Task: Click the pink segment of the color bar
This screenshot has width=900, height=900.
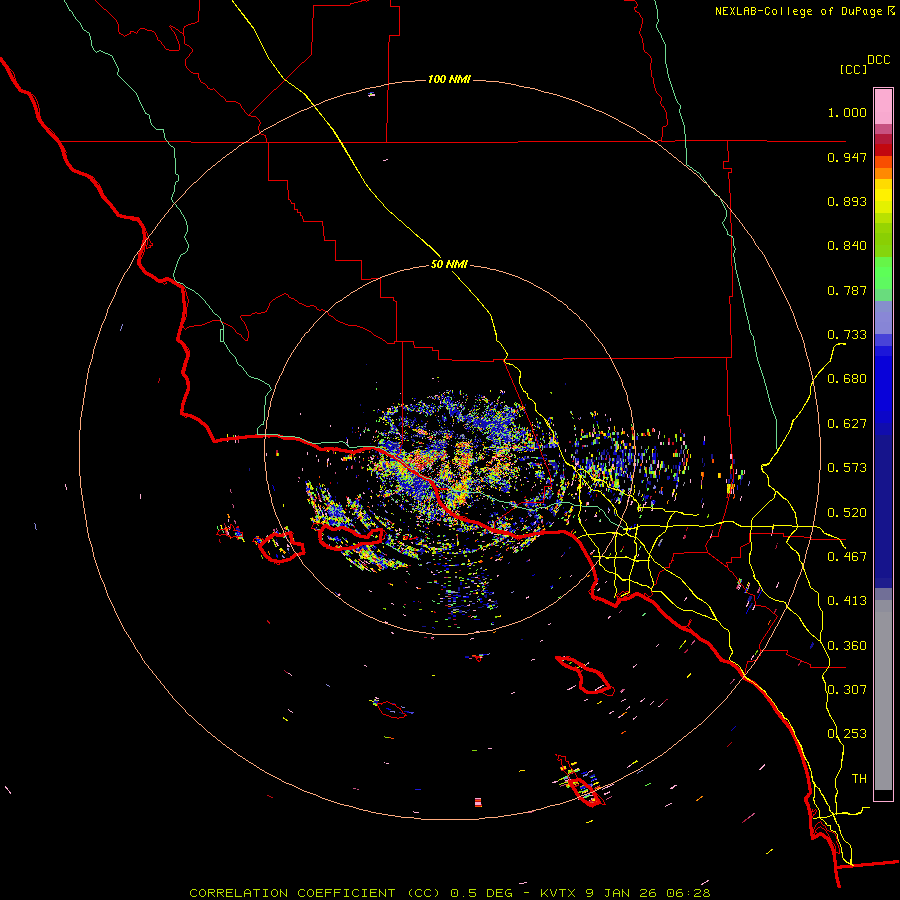Action: point(883,106)
